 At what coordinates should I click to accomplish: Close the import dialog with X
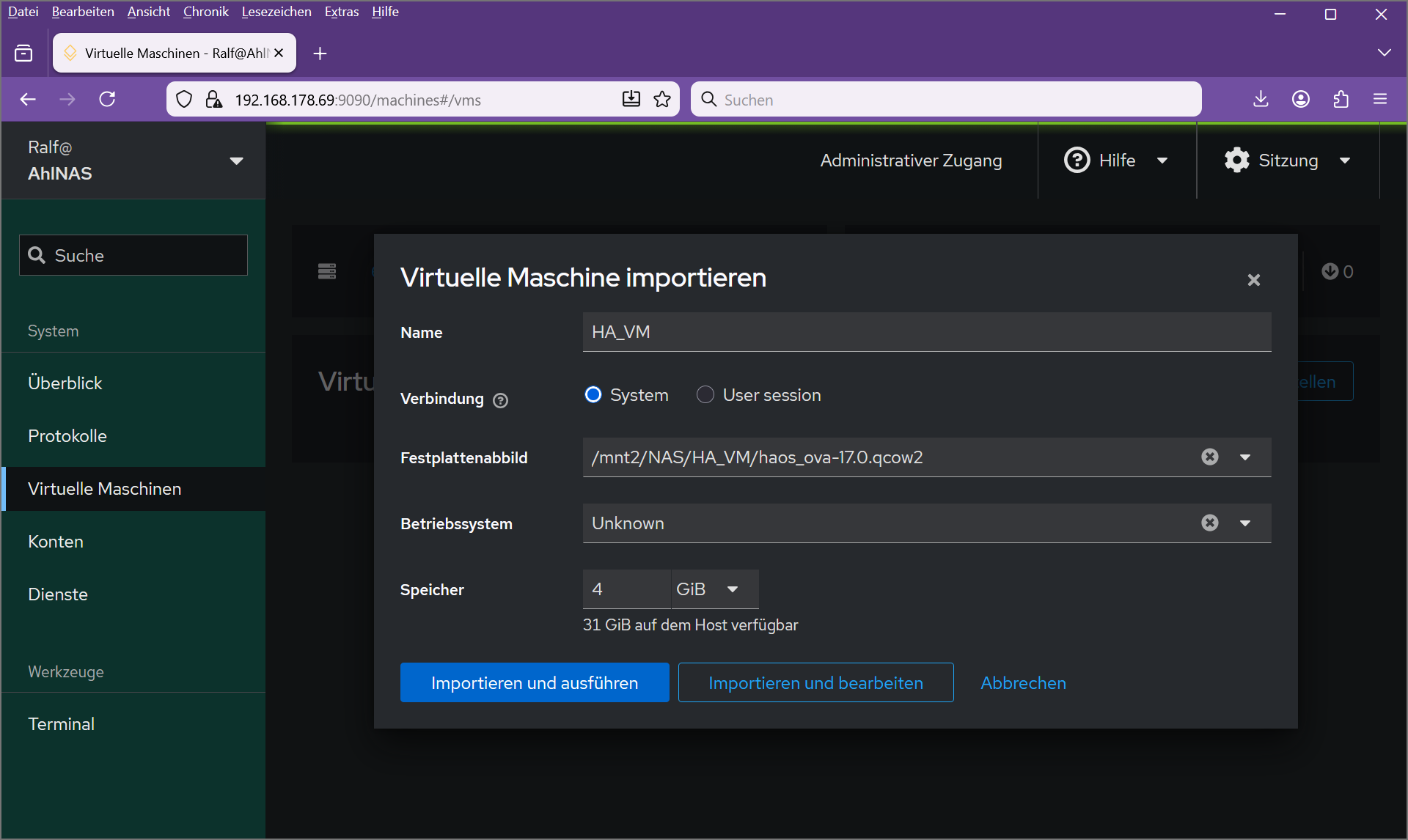(x=1253, y=280)
